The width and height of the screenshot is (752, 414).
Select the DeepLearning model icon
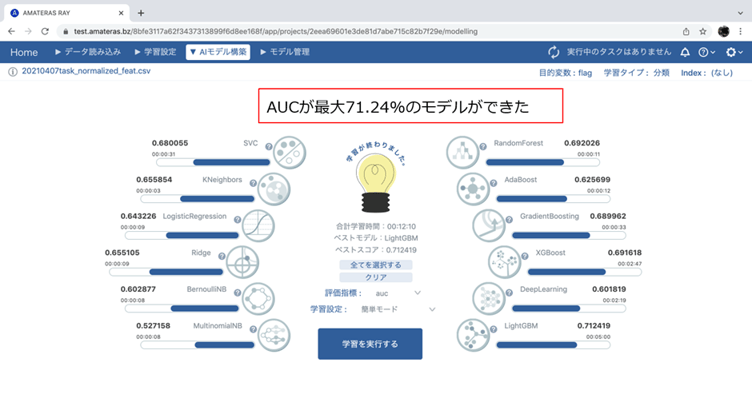[x=489, y=299]
